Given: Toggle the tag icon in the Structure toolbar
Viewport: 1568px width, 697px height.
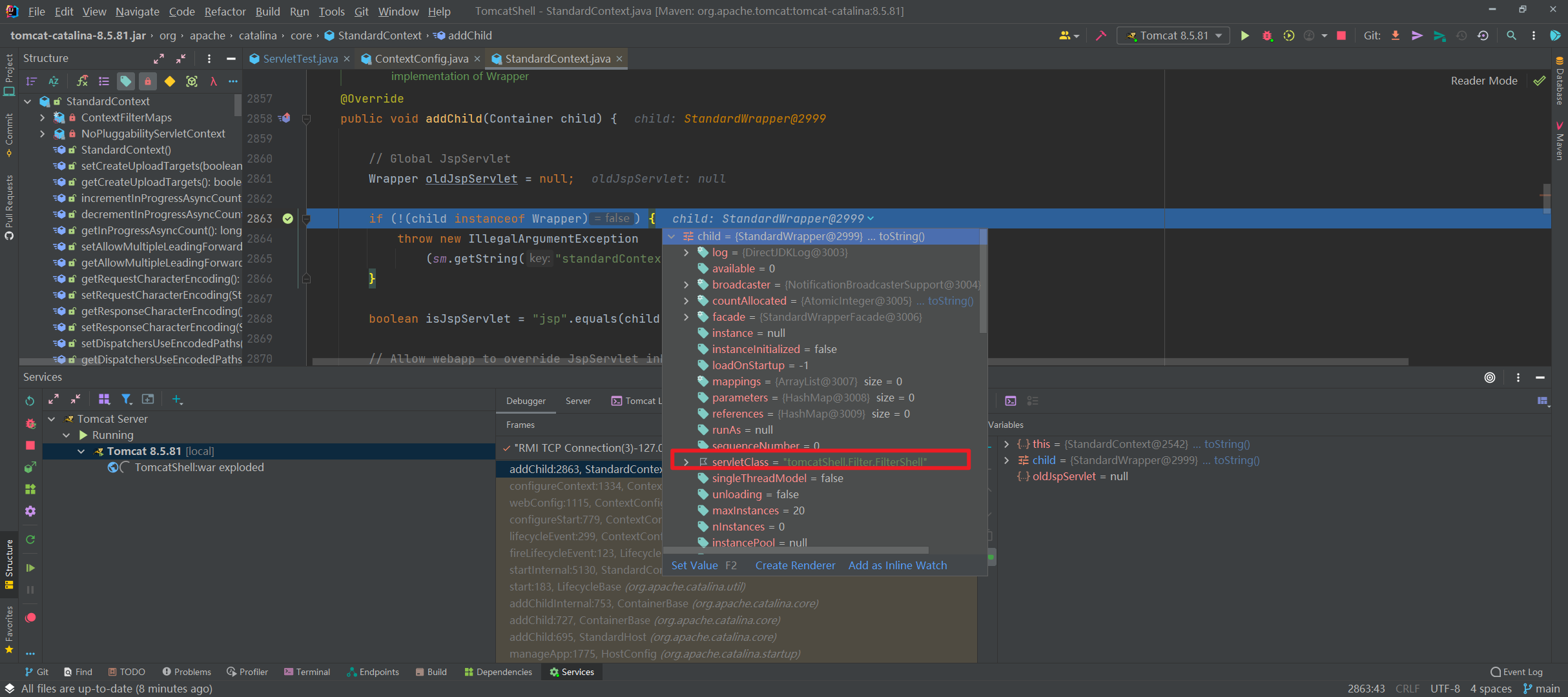Looking at the screenshot, I should [126, 81].
